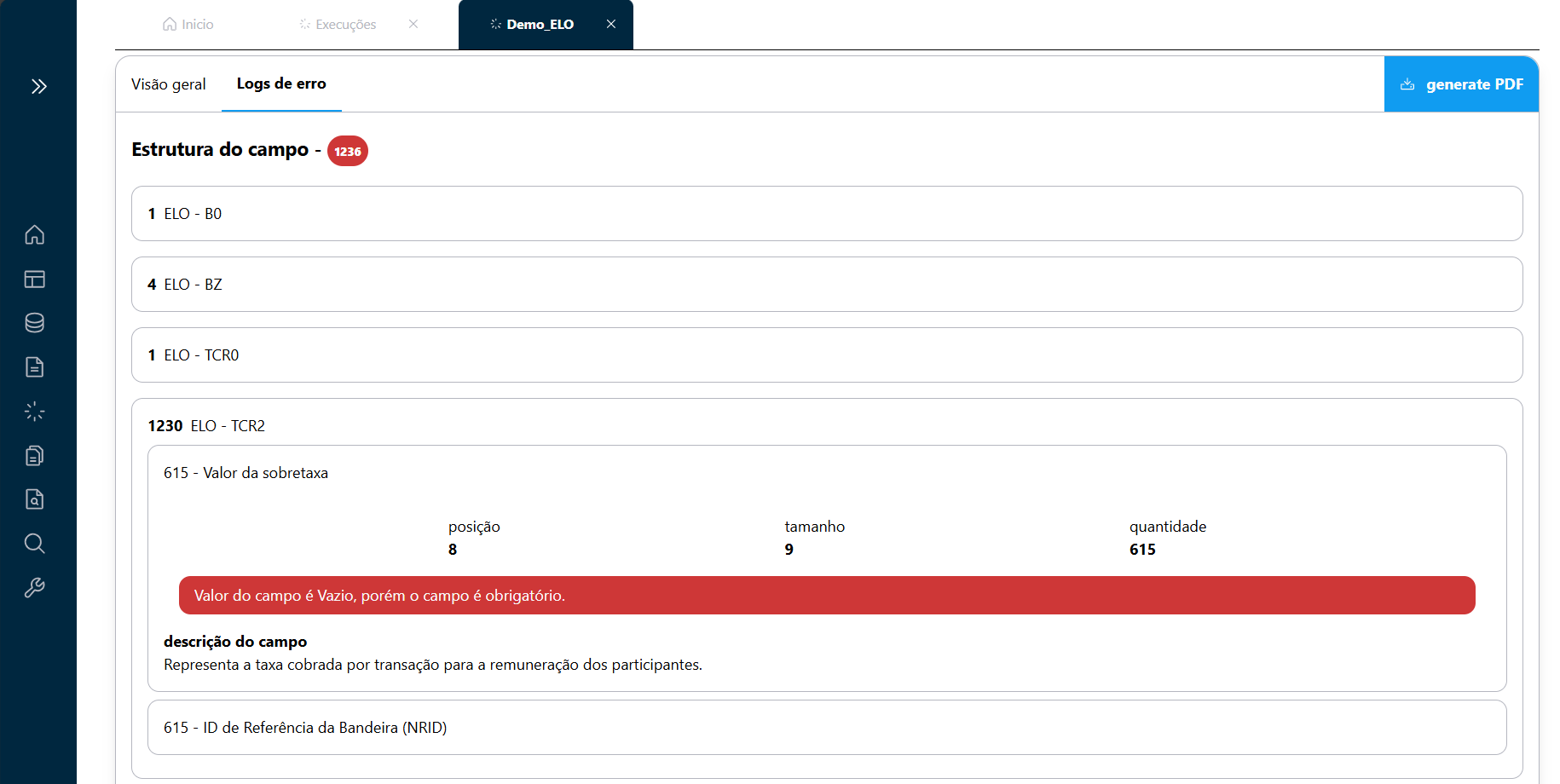The height and width of the screenshot is (784, 1560).
Task: Click the magnifier search icon in sidebar
Action: 35,544
